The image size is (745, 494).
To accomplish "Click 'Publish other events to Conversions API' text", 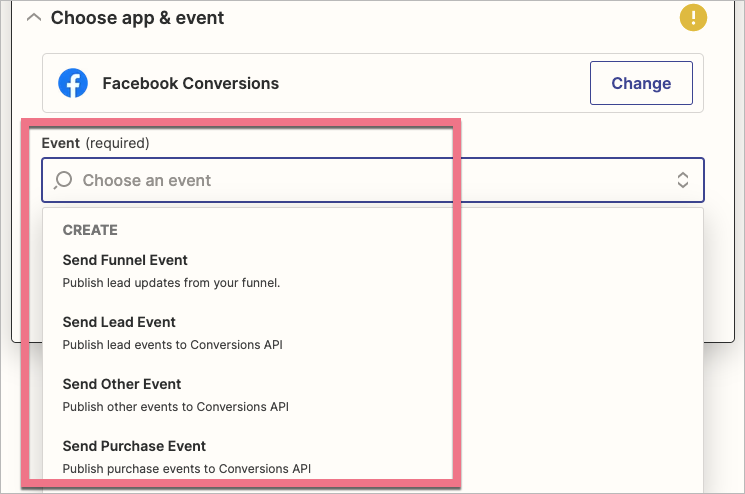I will click(176, 407).
